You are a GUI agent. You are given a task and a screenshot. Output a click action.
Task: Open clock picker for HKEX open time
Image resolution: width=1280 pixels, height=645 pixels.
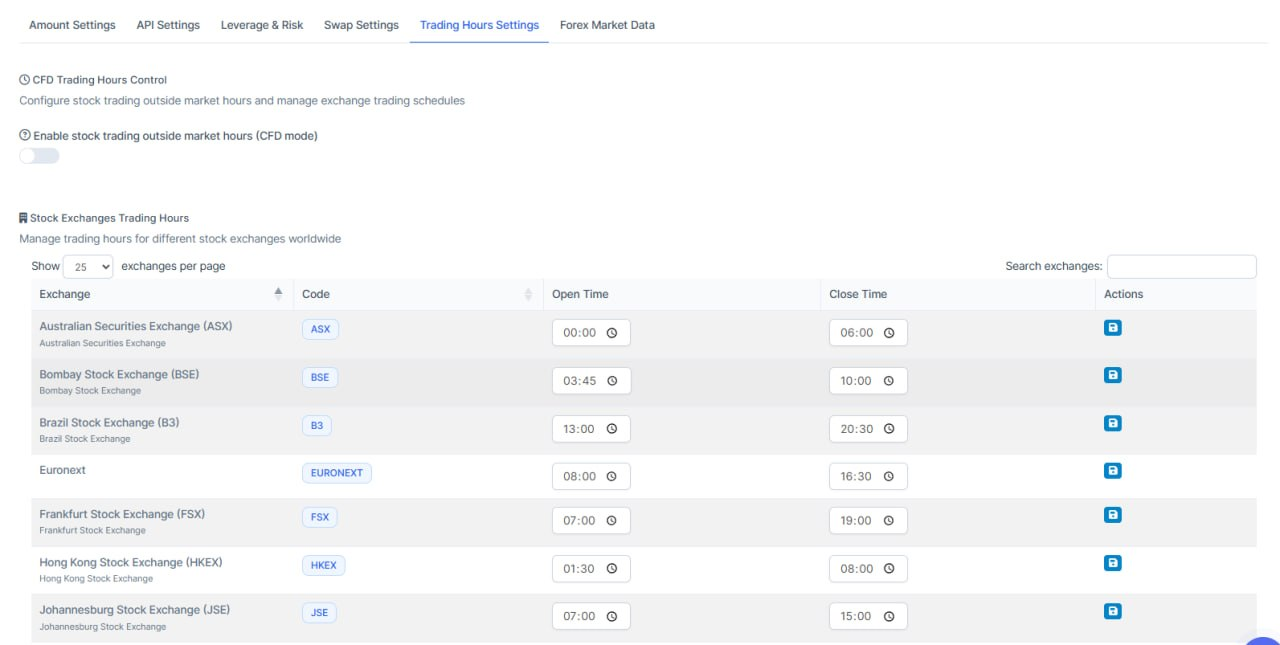(611, 569)
